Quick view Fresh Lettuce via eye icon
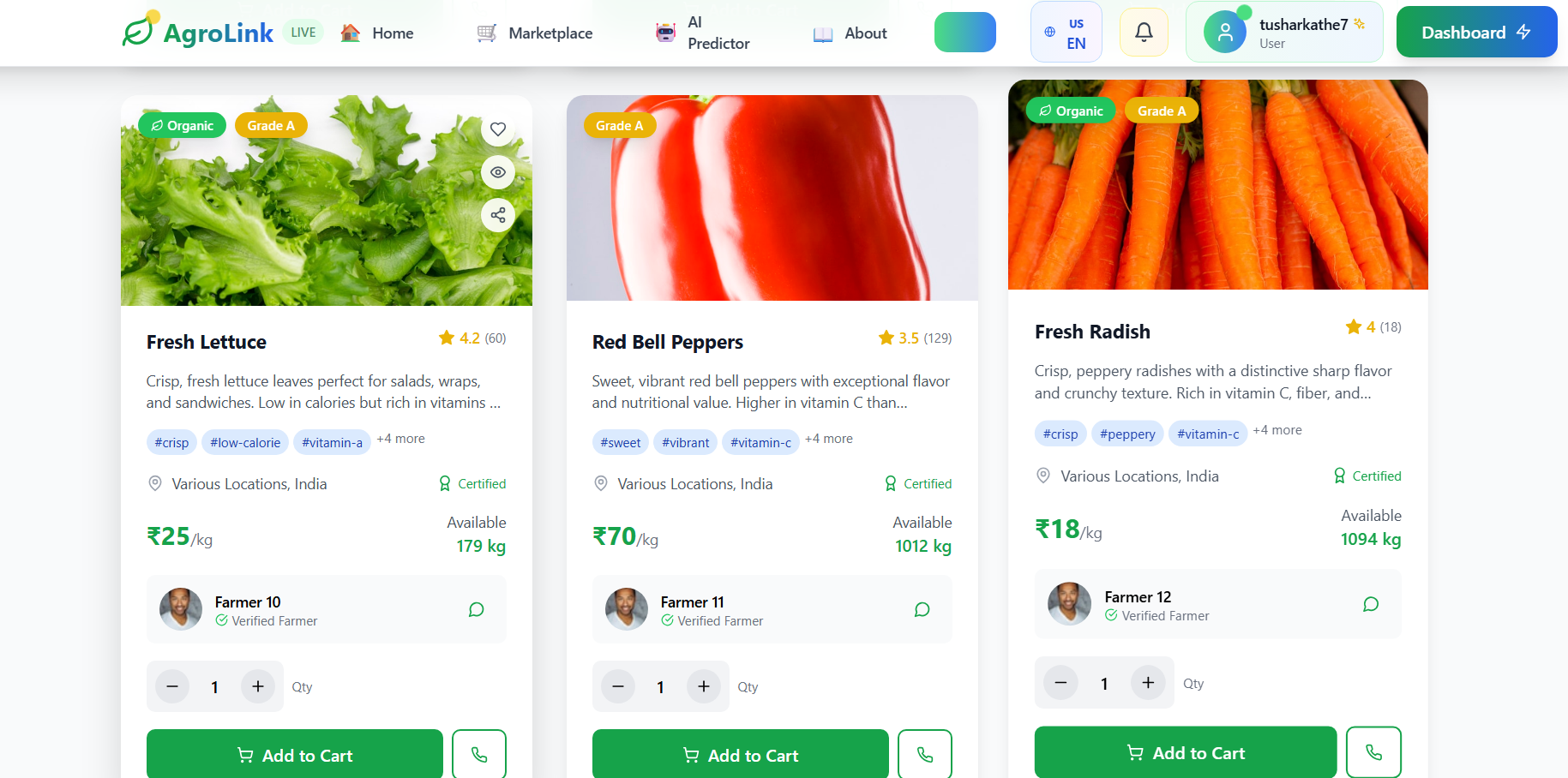The width and height of the screenshot is (1568, 778). (498, 172)
